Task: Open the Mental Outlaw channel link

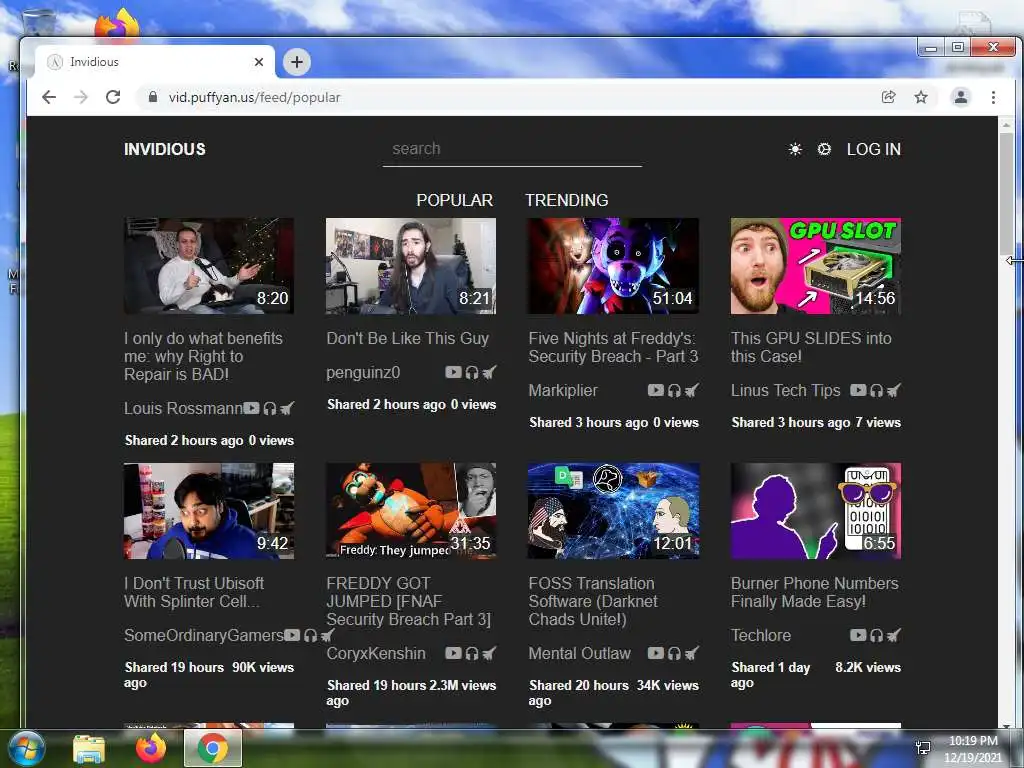Action: click(580, 654)
